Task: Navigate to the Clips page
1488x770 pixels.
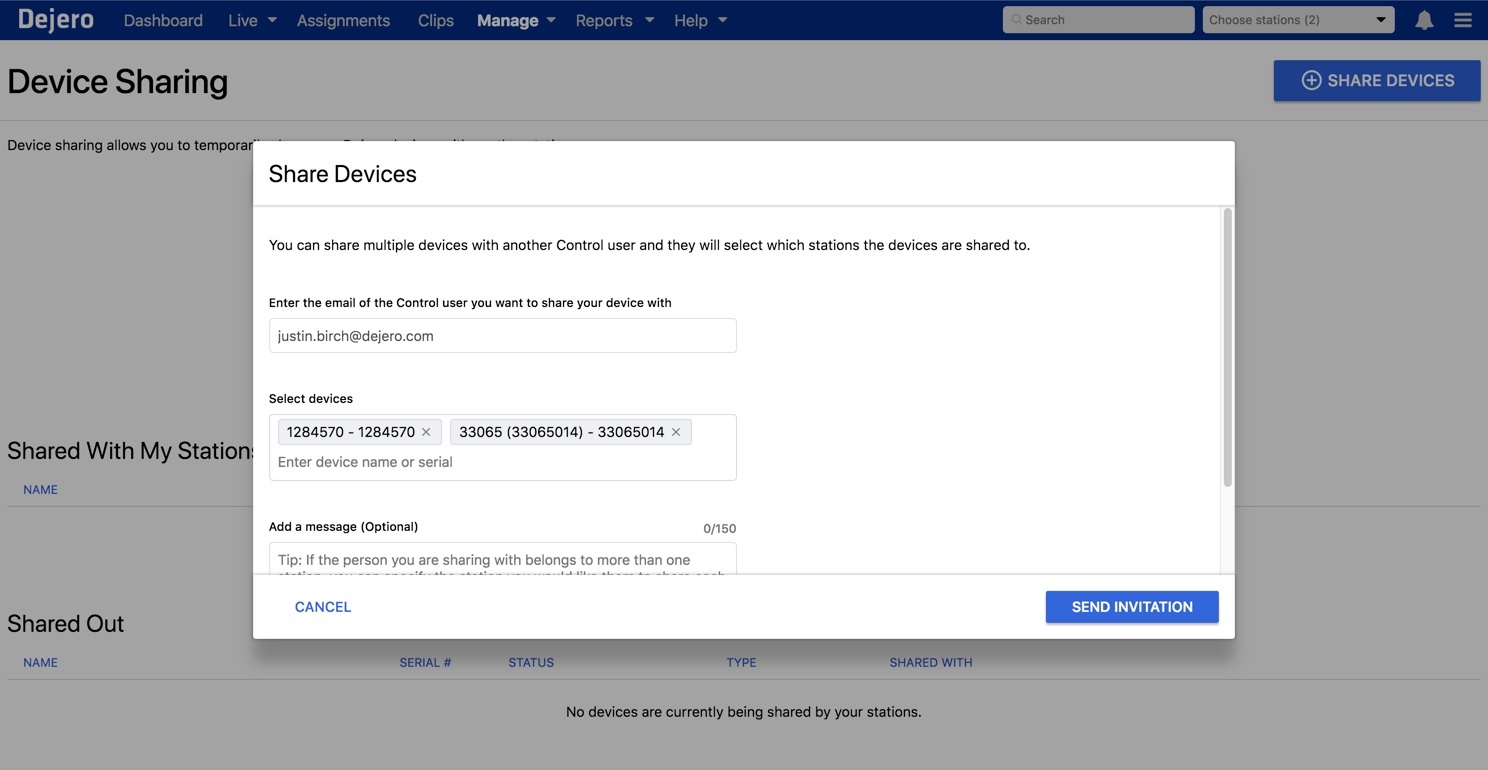Action: coord(435,20)
